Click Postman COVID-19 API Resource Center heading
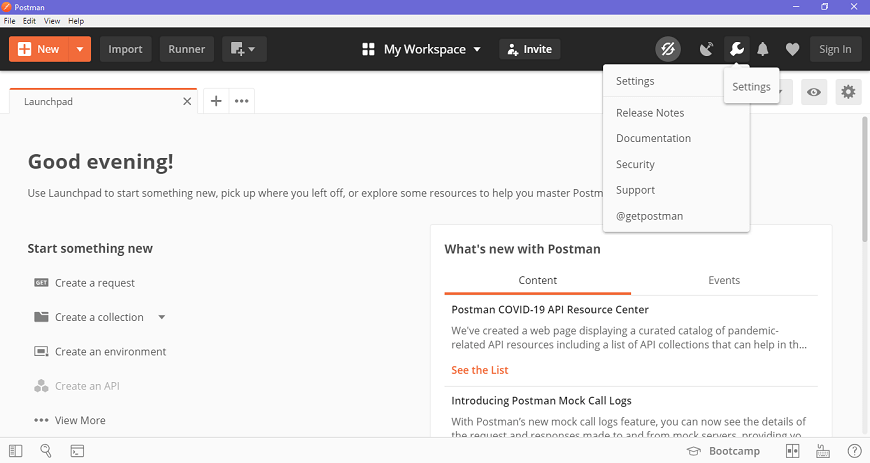This screenshot has width=870, height=463. click(x=550, y=309)
